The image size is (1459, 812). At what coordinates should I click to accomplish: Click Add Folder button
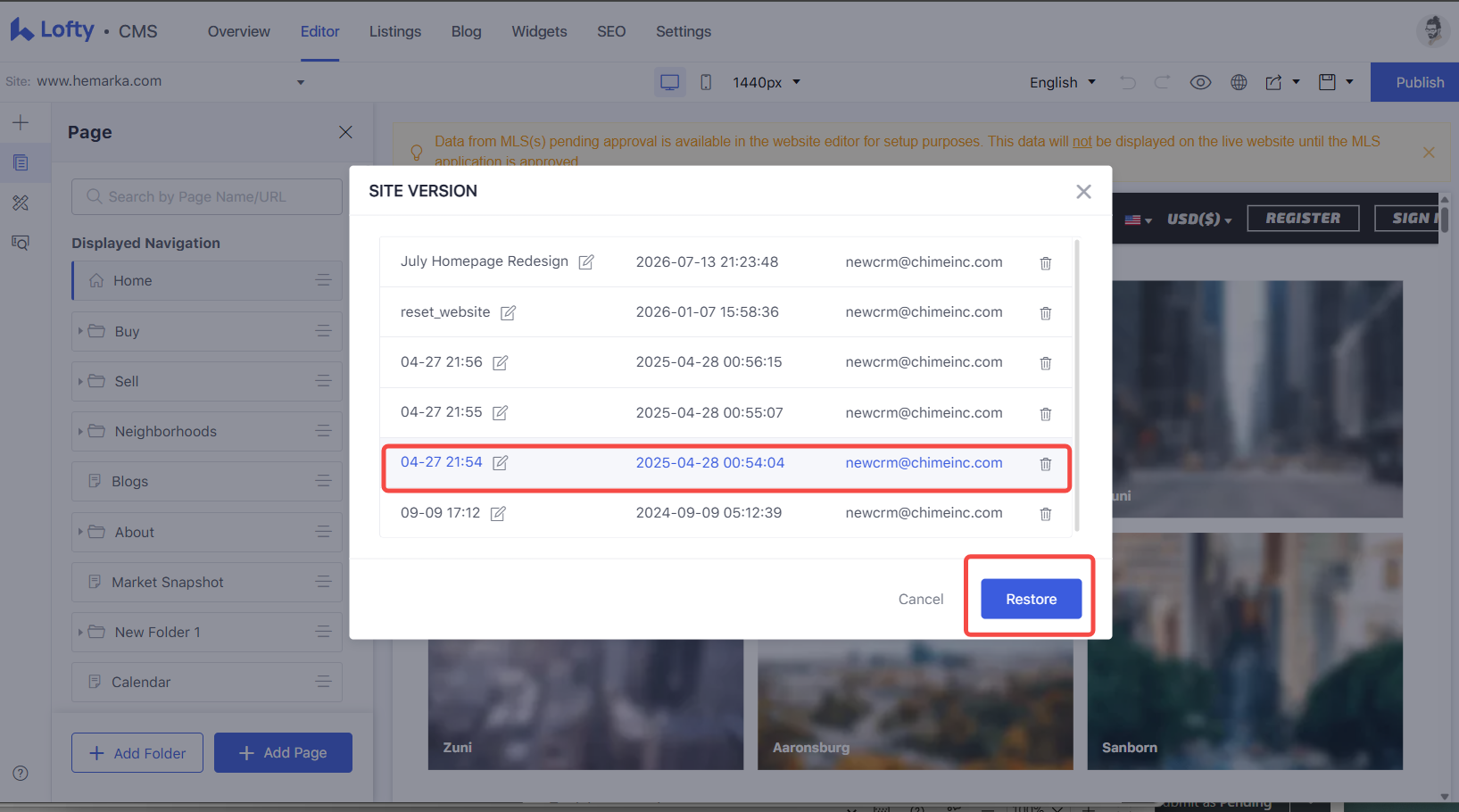click(x=137, y=753)
